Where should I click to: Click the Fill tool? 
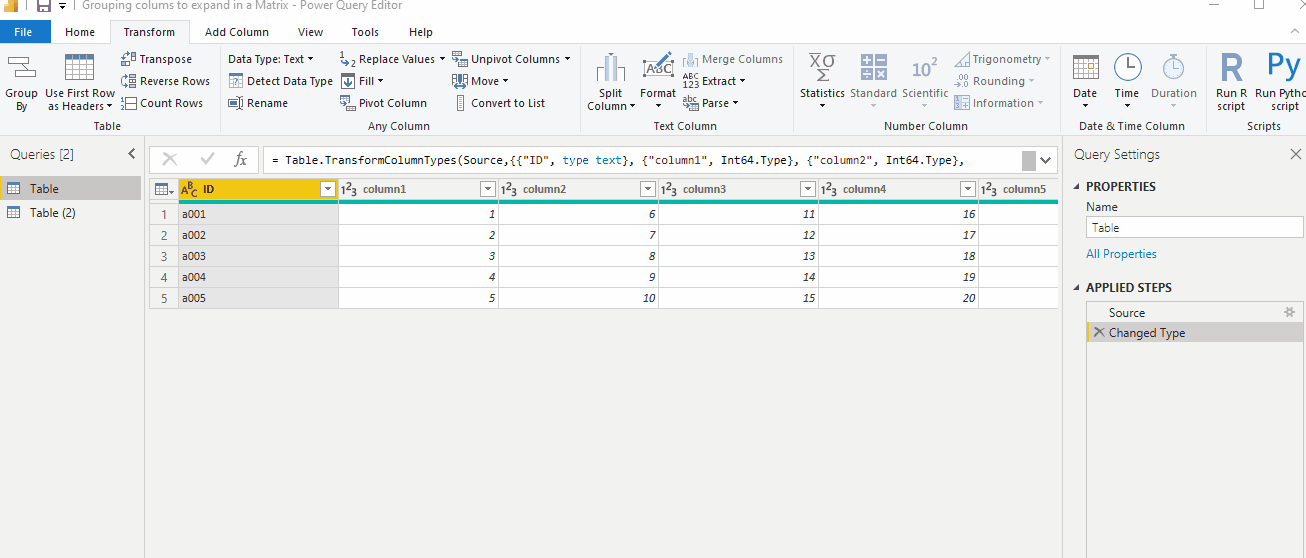click(x=362, y=81)
